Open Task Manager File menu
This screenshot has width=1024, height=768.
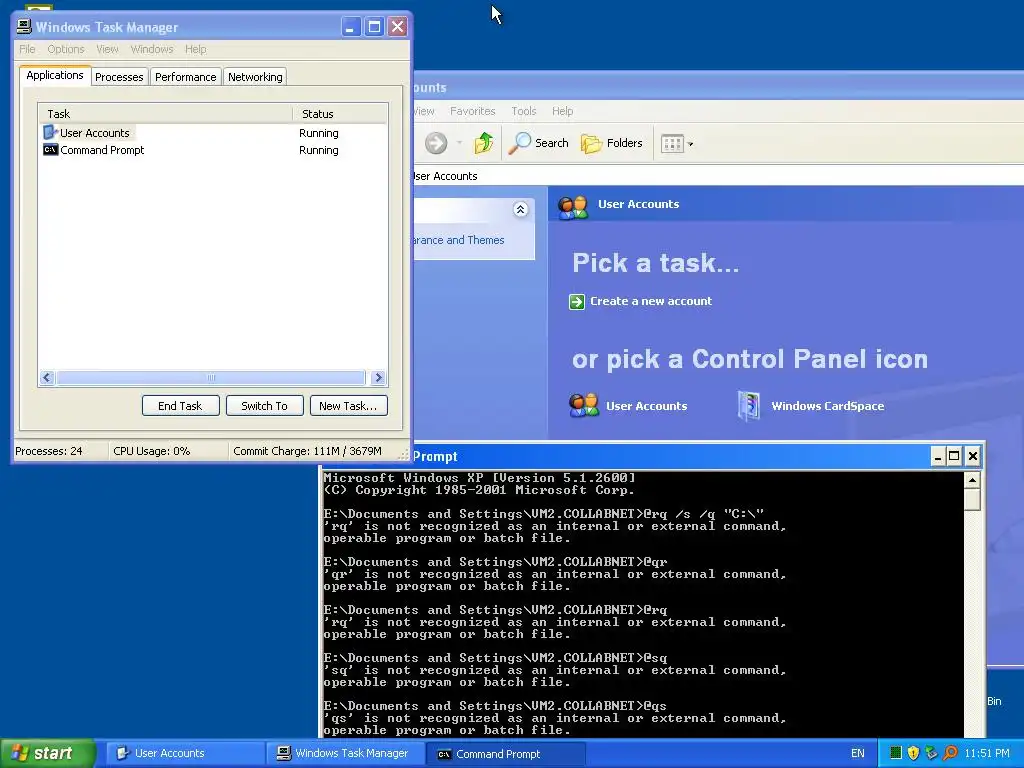click(x=27, y=49)
